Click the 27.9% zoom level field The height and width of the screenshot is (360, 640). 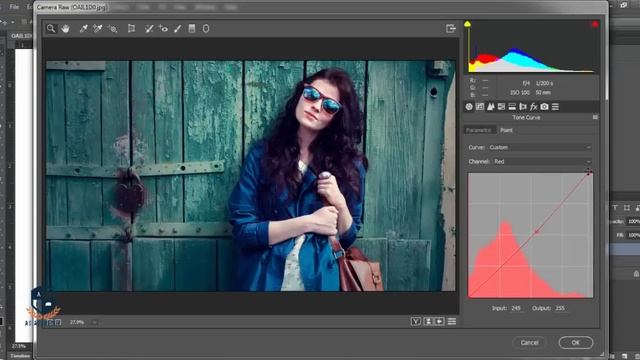(x=77, y=322)
